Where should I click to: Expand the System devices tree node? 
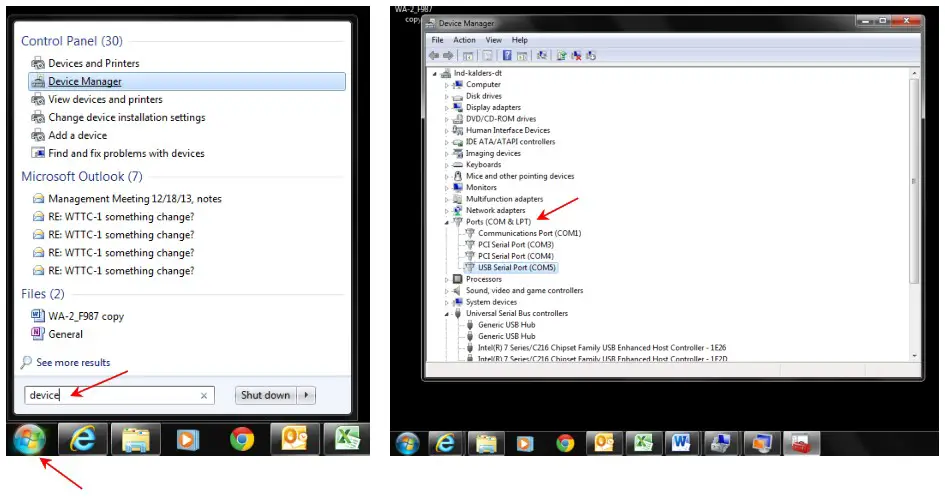[447, 302]
